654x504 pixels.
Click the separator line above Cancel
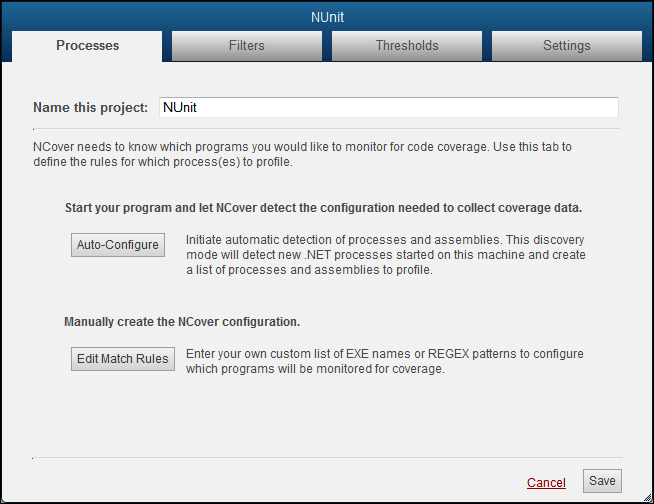pos(326,458)
